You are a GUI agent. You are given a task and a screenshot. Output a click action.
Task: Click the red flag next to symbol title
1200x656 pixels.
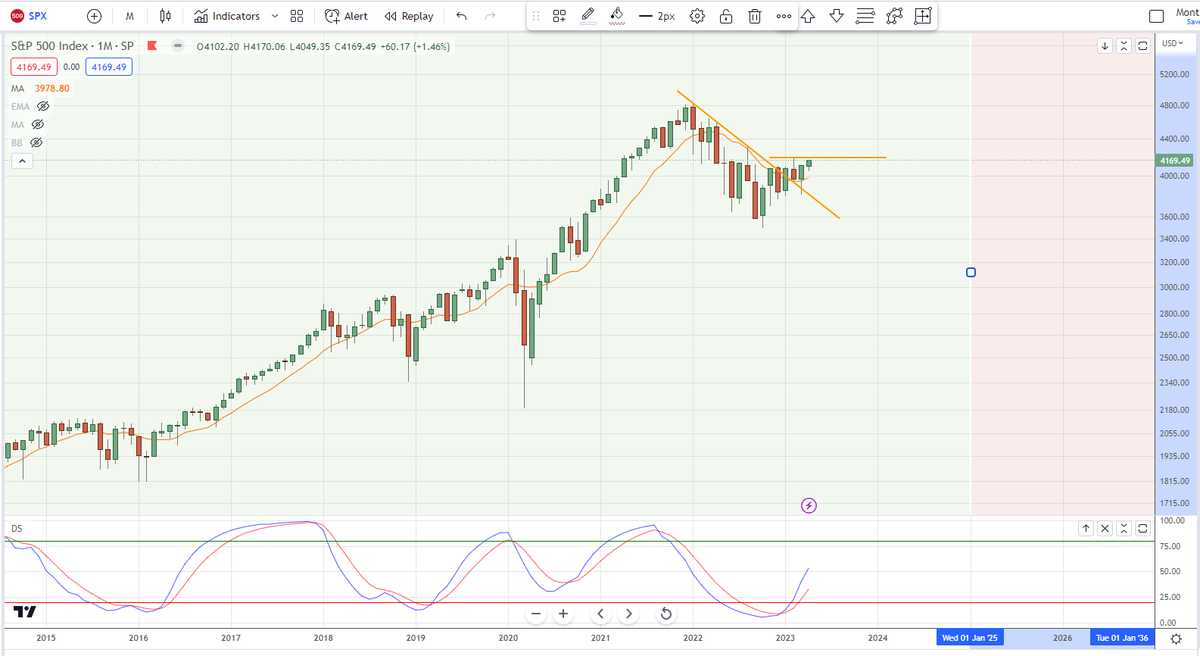pyautogui.click(x=152, y=46)
